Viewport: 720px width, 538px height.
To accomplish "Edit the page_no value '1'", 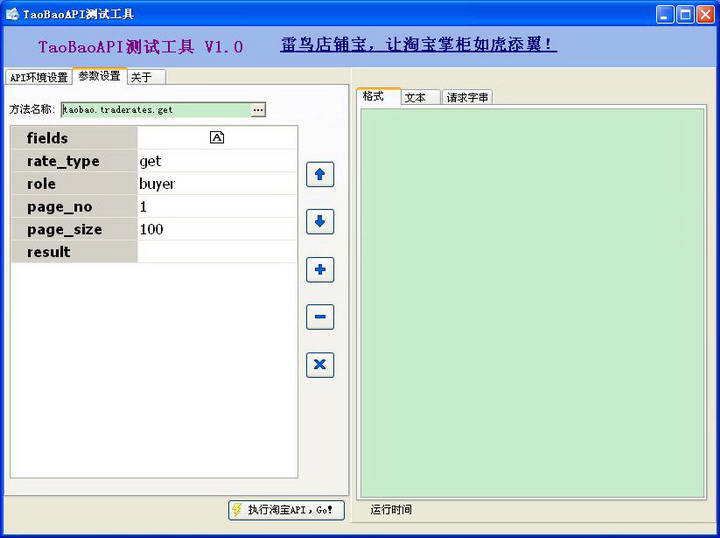I will pos(217,207).
